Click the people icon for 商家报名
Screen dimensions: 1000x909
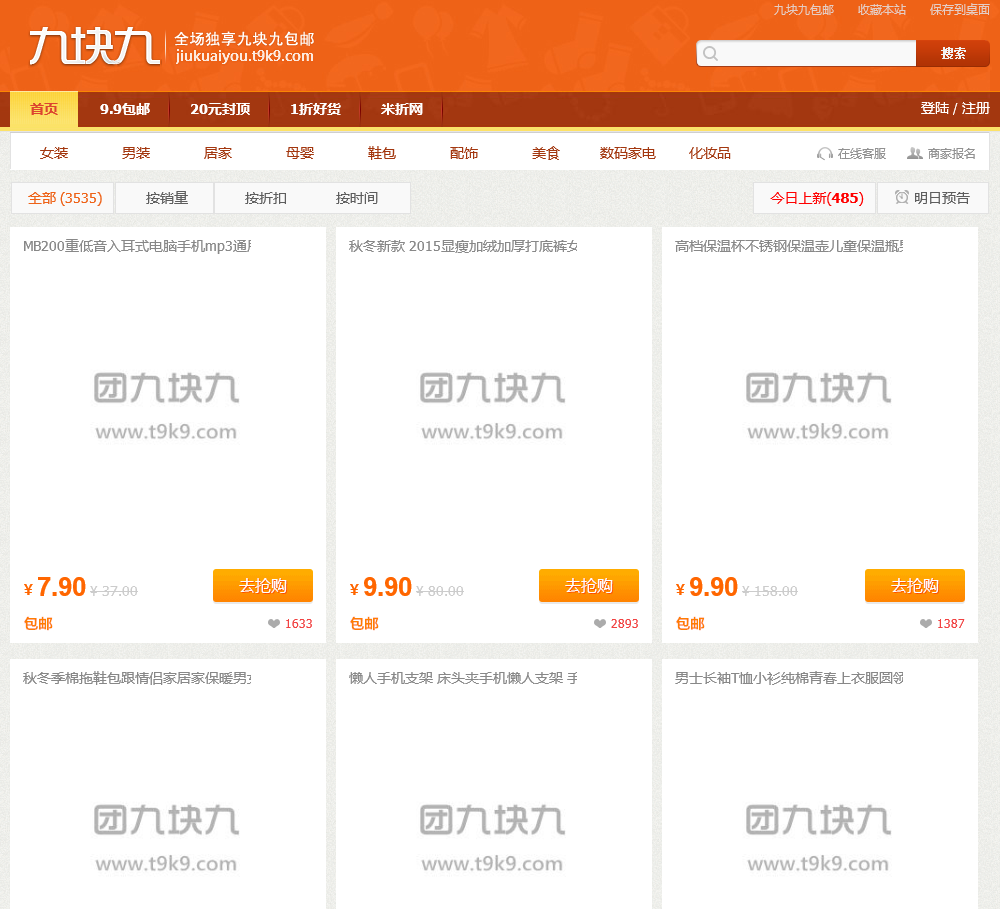click(x=915, y=154)
